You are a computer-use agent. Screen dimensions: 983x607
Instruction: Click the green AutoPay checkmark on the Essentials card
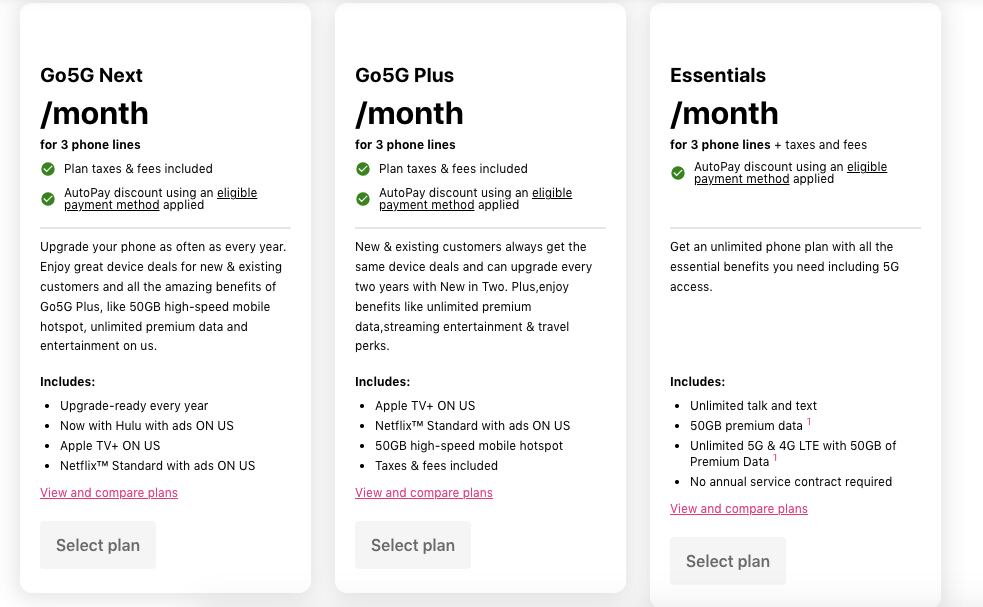[x=677, y=173]
